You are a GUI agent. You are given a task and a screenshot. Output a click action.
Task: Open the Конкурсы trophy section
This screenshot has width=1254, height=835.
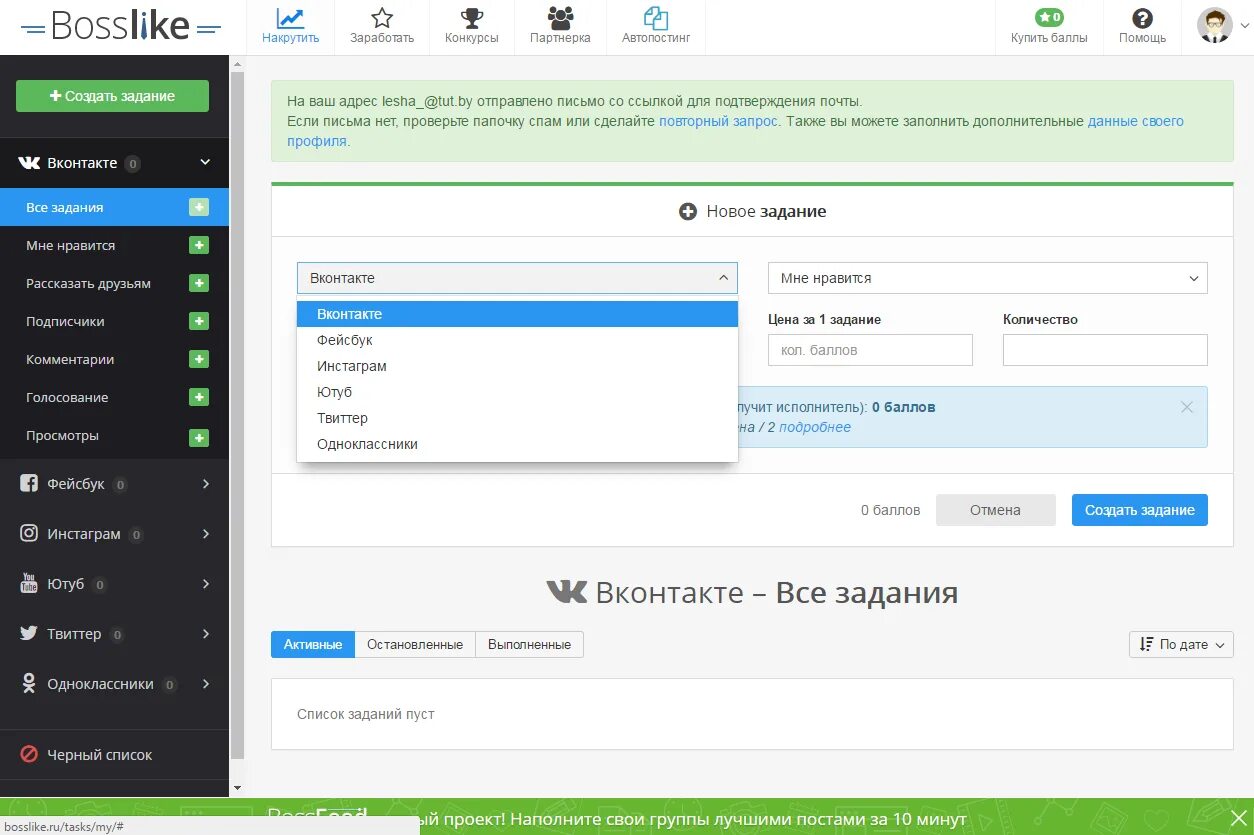point(471,27)
